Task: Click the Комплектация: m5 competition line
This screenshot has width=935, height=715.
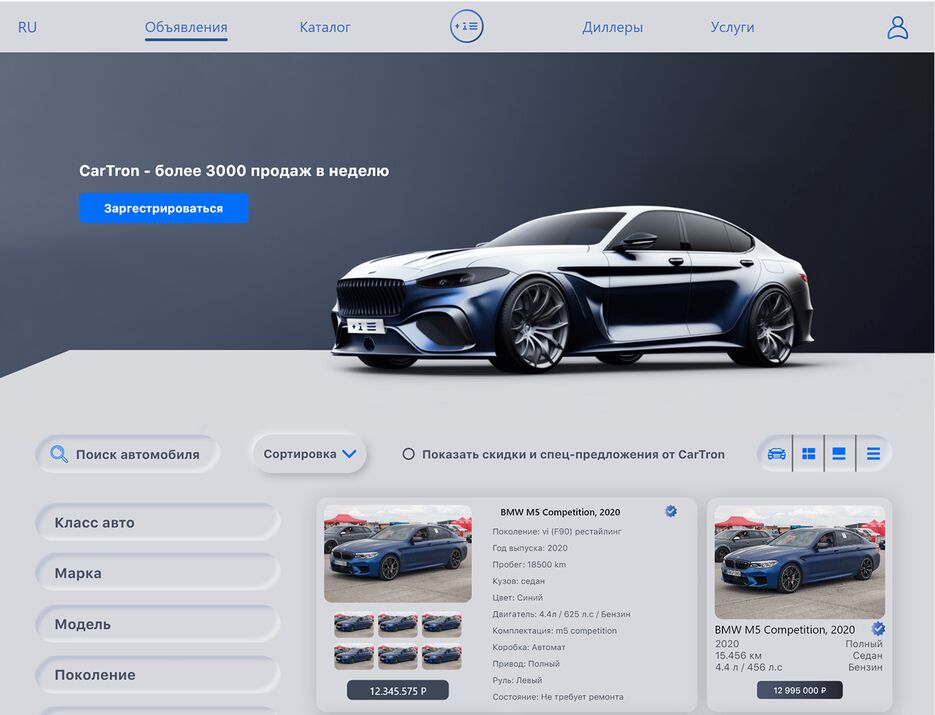Action: (555, 630)
